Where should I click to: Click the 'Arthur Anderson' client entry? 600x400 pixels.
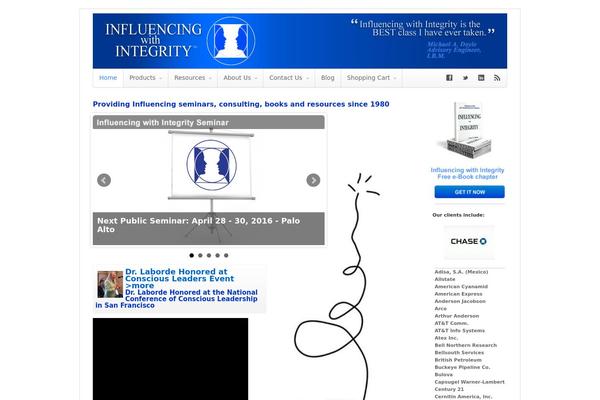[457, 316]
